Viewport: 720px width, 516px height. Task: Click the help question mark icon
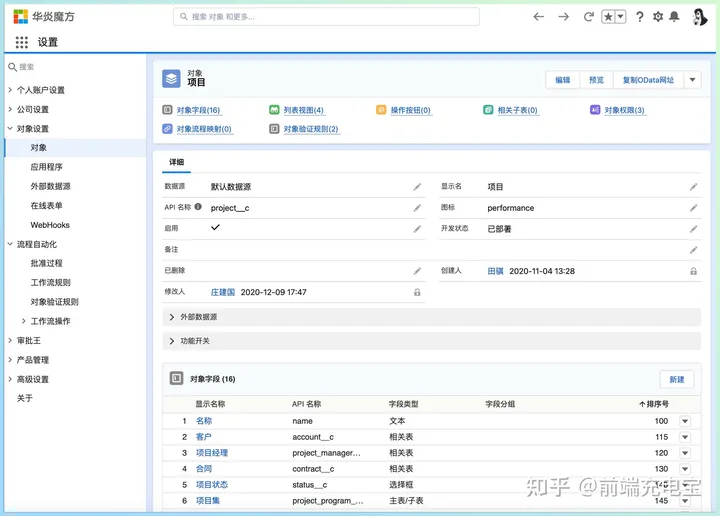[x=640, y=17]
